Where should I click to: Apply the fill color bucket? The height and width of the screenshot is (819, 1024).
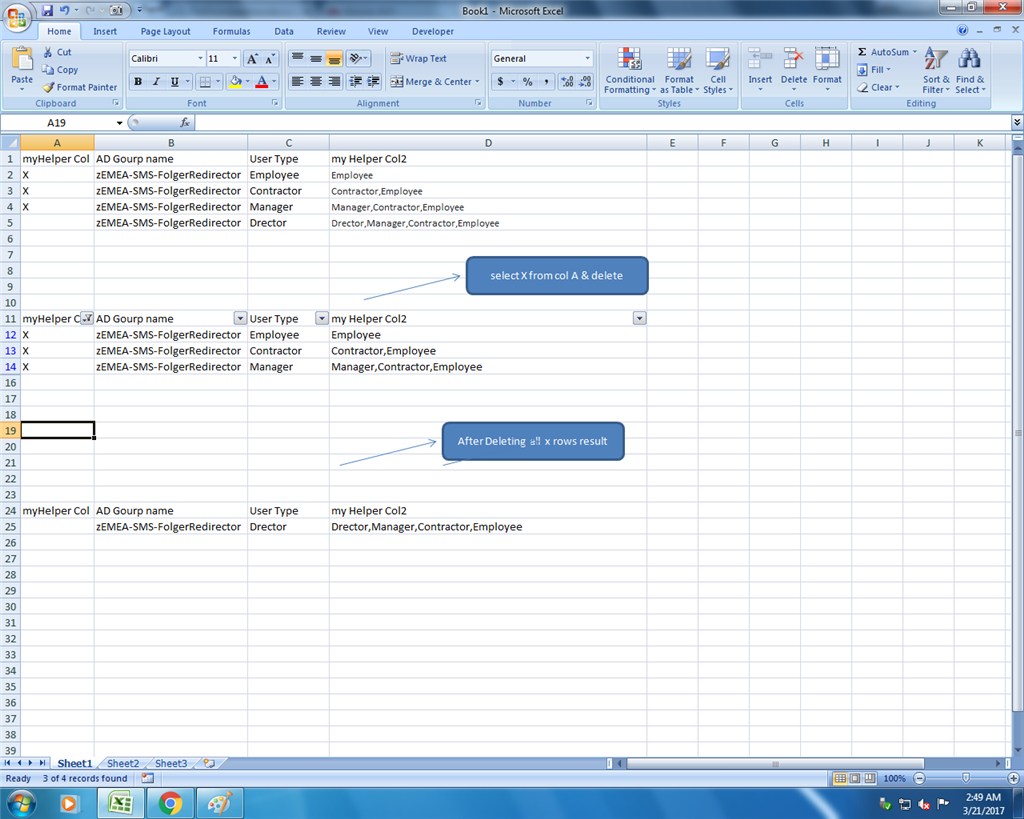pos(236,82)
